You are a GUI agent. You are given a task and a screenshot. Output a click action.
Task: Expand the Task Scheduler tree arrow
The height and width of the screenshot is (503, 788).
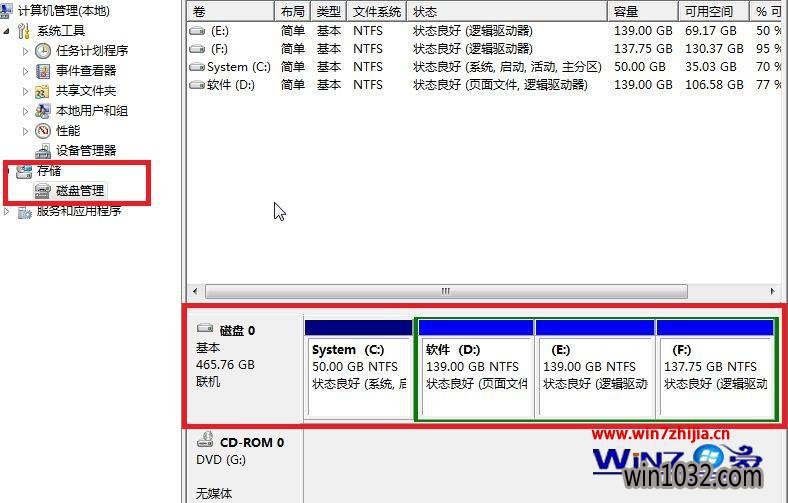26,51
